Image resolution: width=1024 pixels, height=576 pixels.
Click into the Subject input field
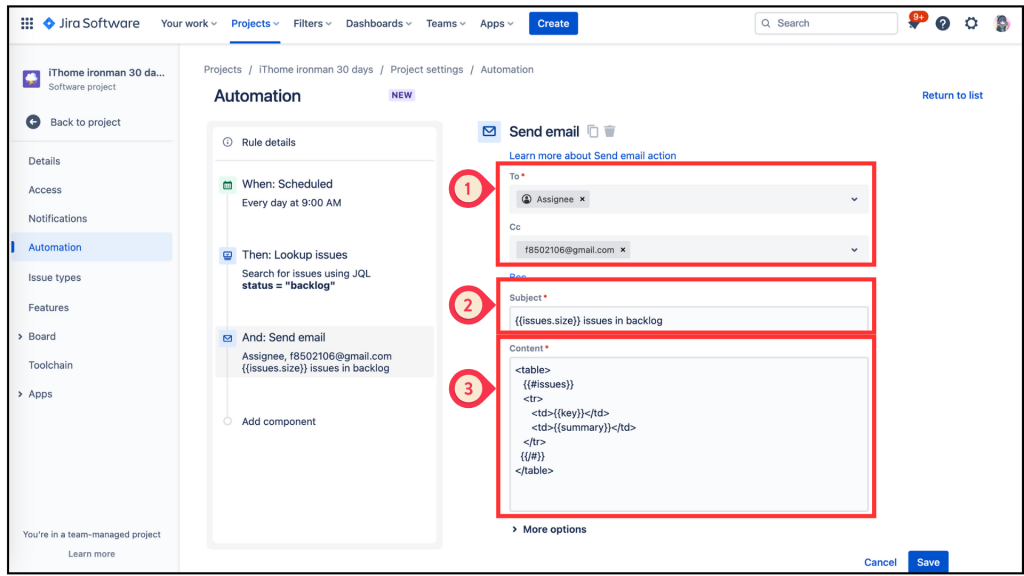coord(689,320)
